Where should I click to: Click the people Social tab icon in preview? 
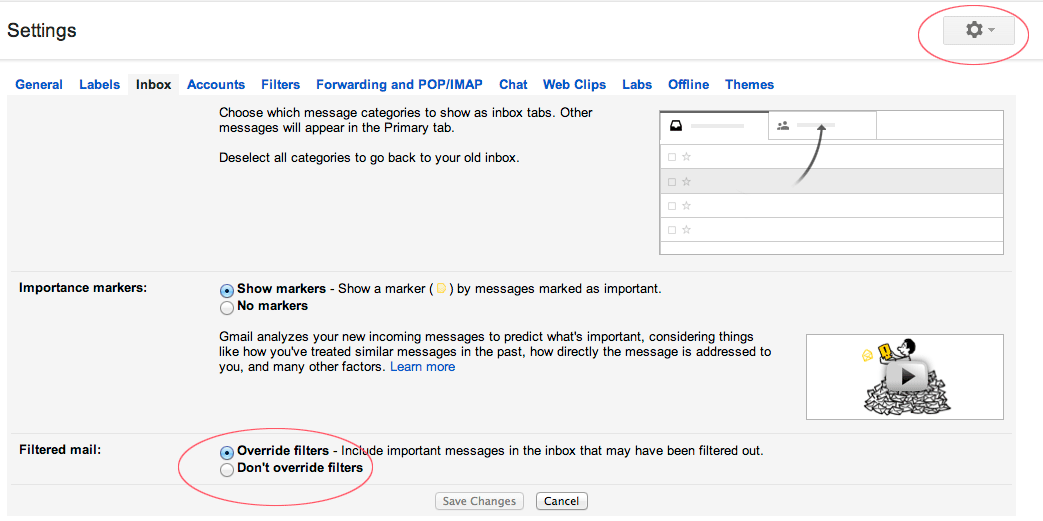click(x=783, y=125)
